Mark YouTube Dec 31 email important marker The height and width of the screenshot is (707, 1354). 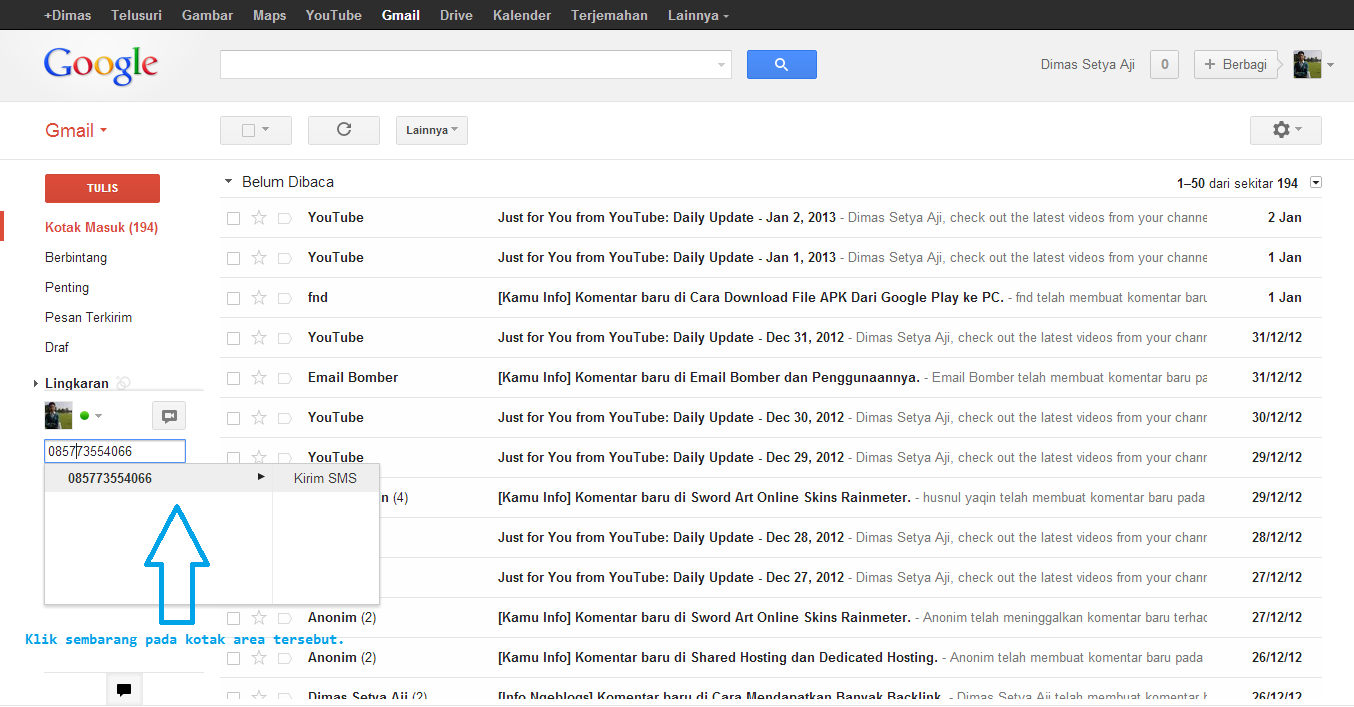[284, 338]
